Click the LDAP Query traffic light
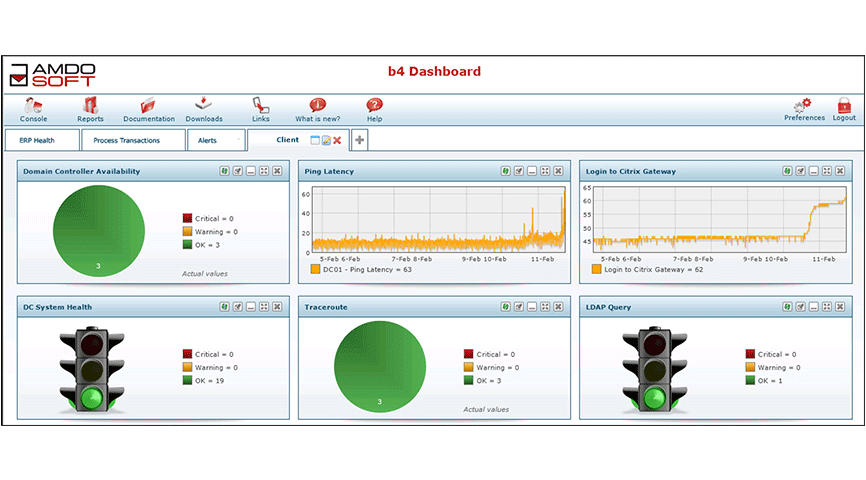 (x=654, y=370)
